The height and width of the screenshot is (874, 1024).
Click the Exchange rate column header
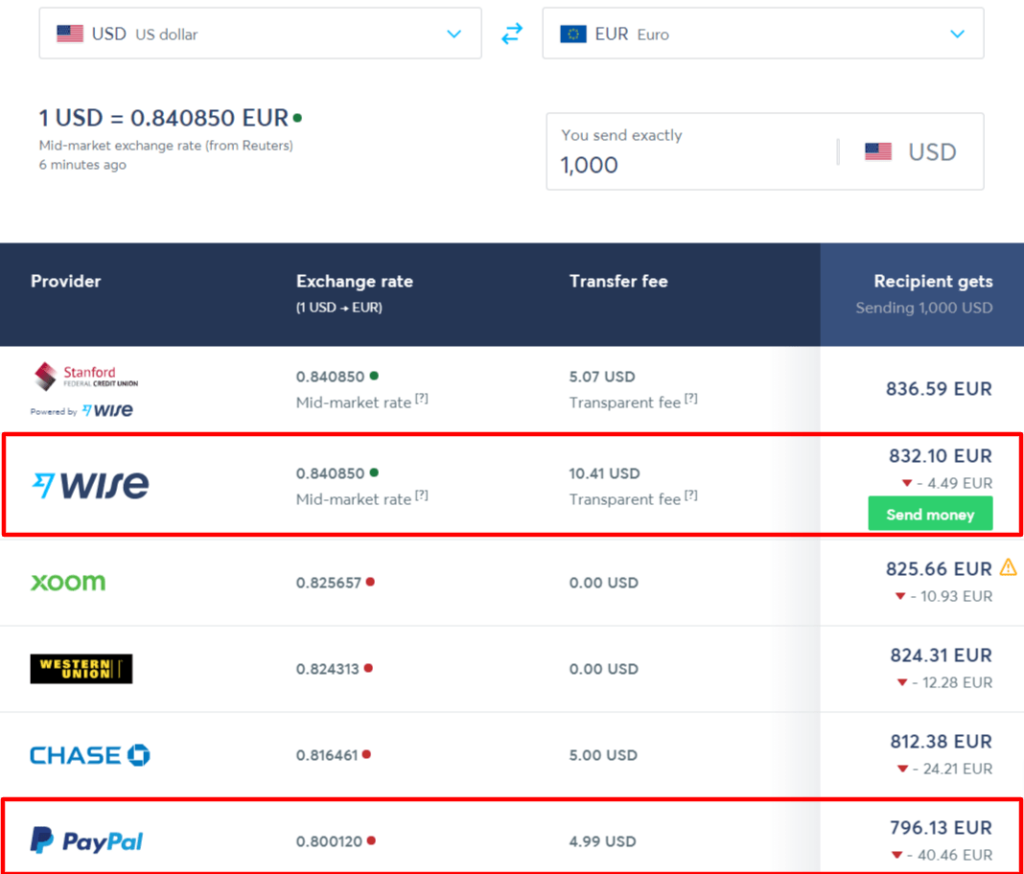[x=355, y=282]
